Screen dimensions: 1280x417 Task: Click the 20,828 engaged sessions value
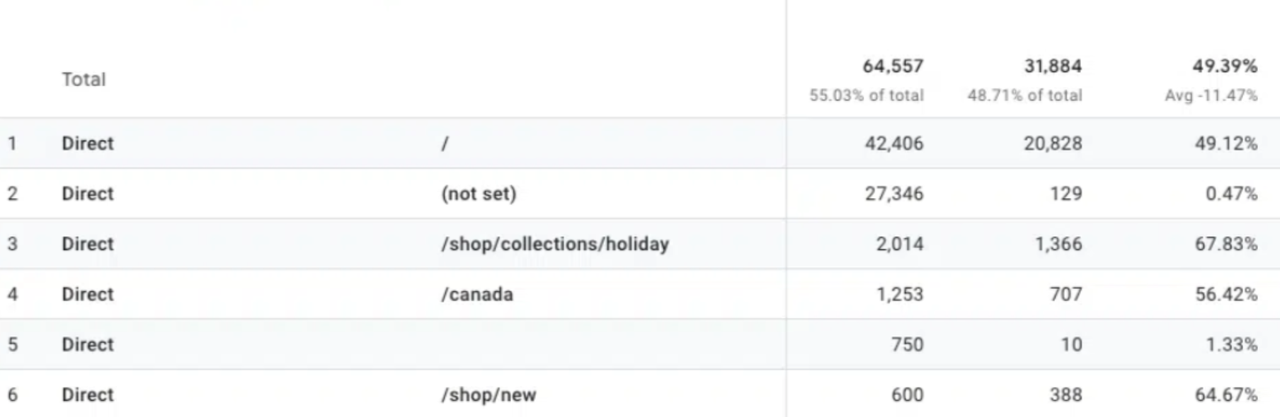click(1052, 143)
